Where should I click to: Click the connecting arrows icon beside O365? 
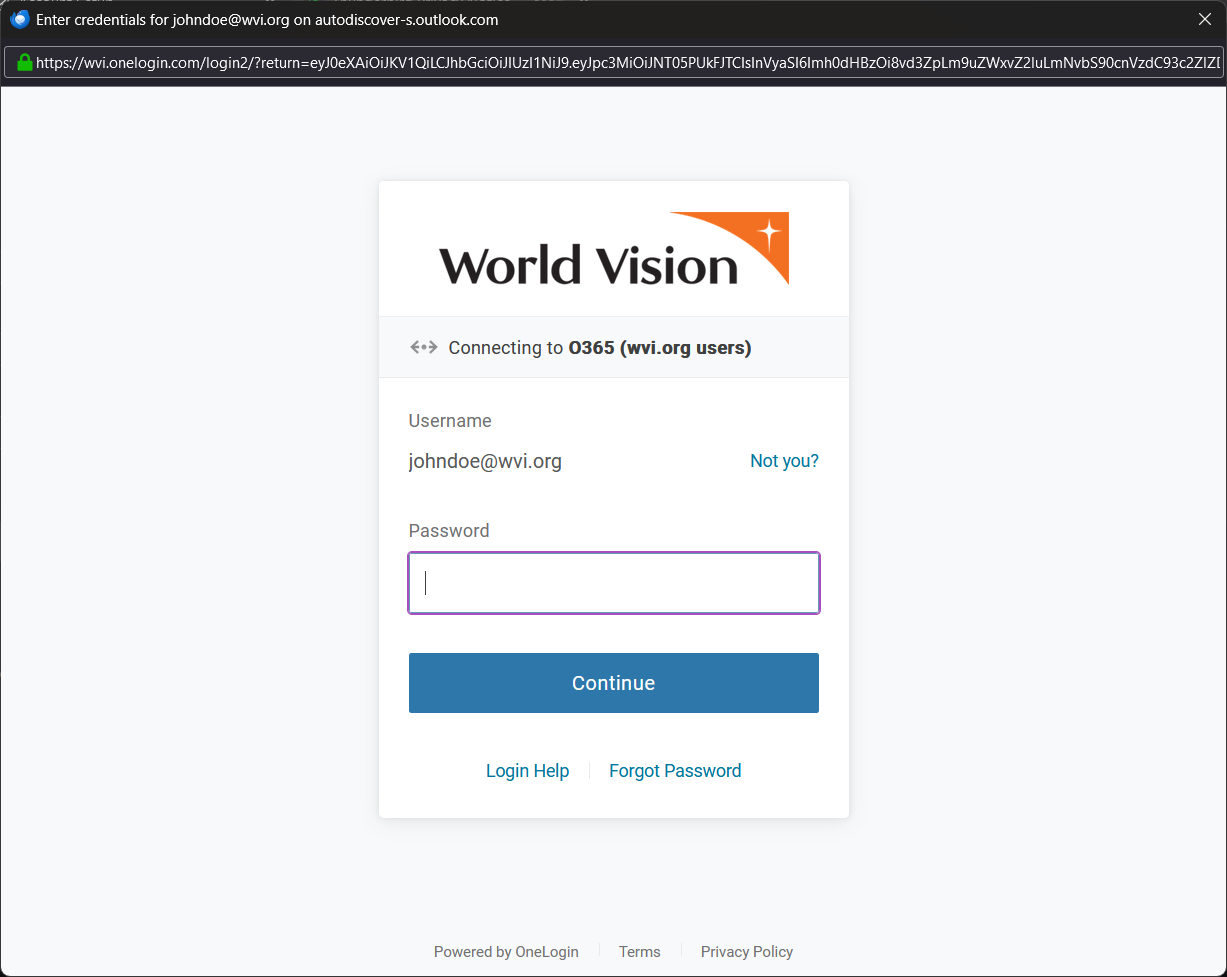point(424,348)
